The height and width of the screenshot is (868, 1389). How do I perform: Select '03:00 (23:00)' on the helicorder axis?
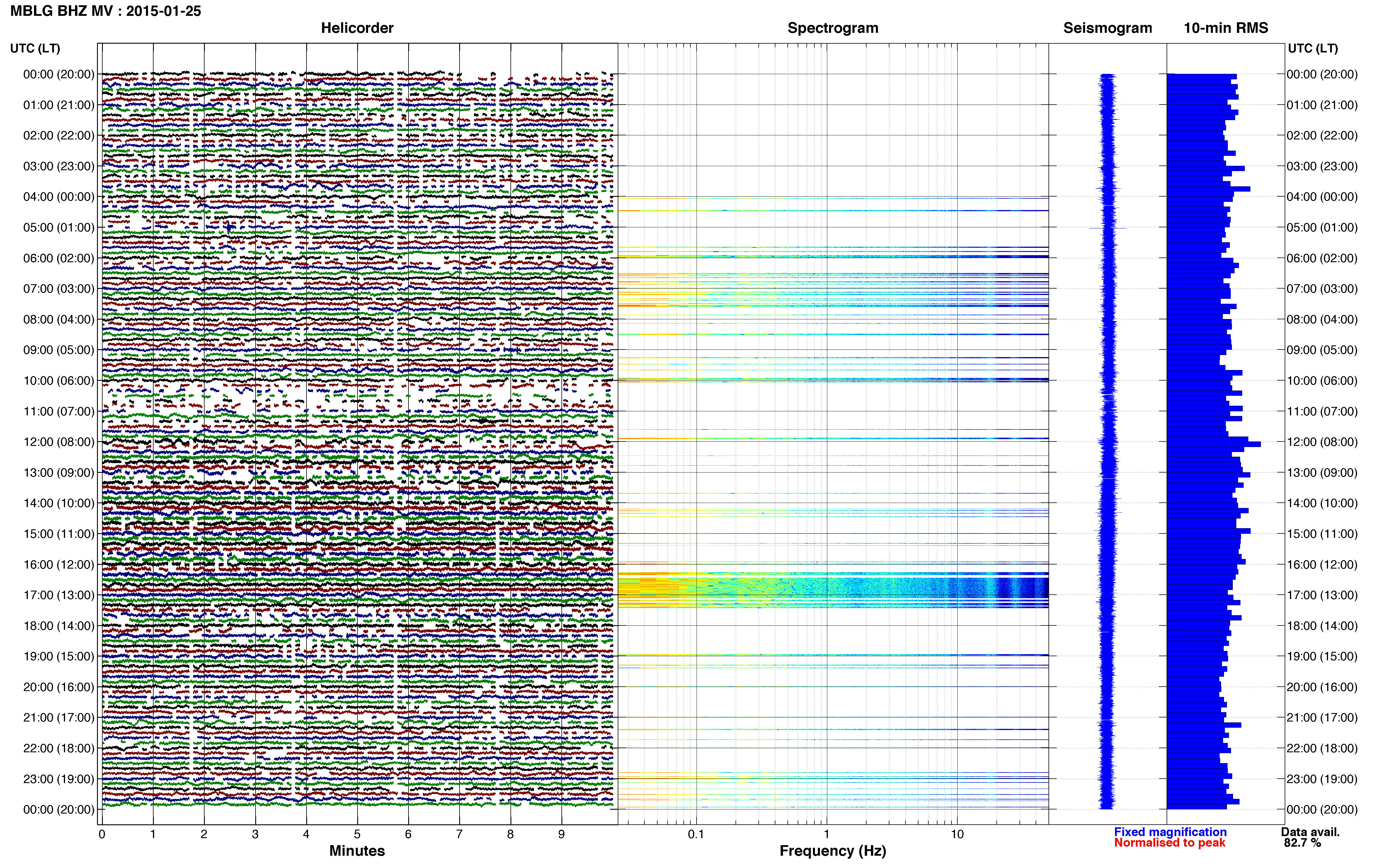59,166
